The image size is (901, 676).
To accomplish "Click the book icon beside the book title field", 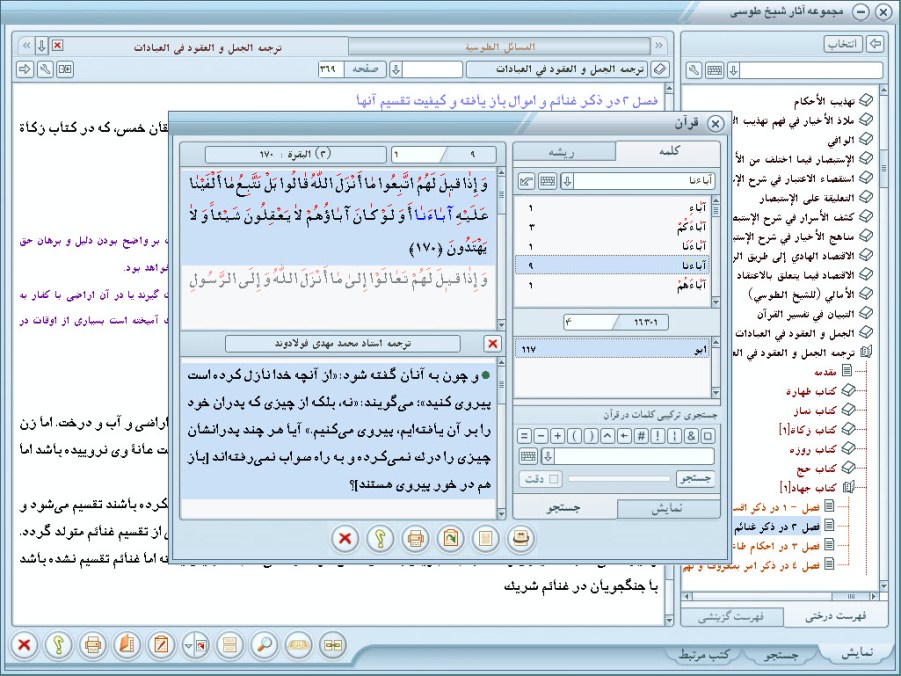I will tap(660, 70).
